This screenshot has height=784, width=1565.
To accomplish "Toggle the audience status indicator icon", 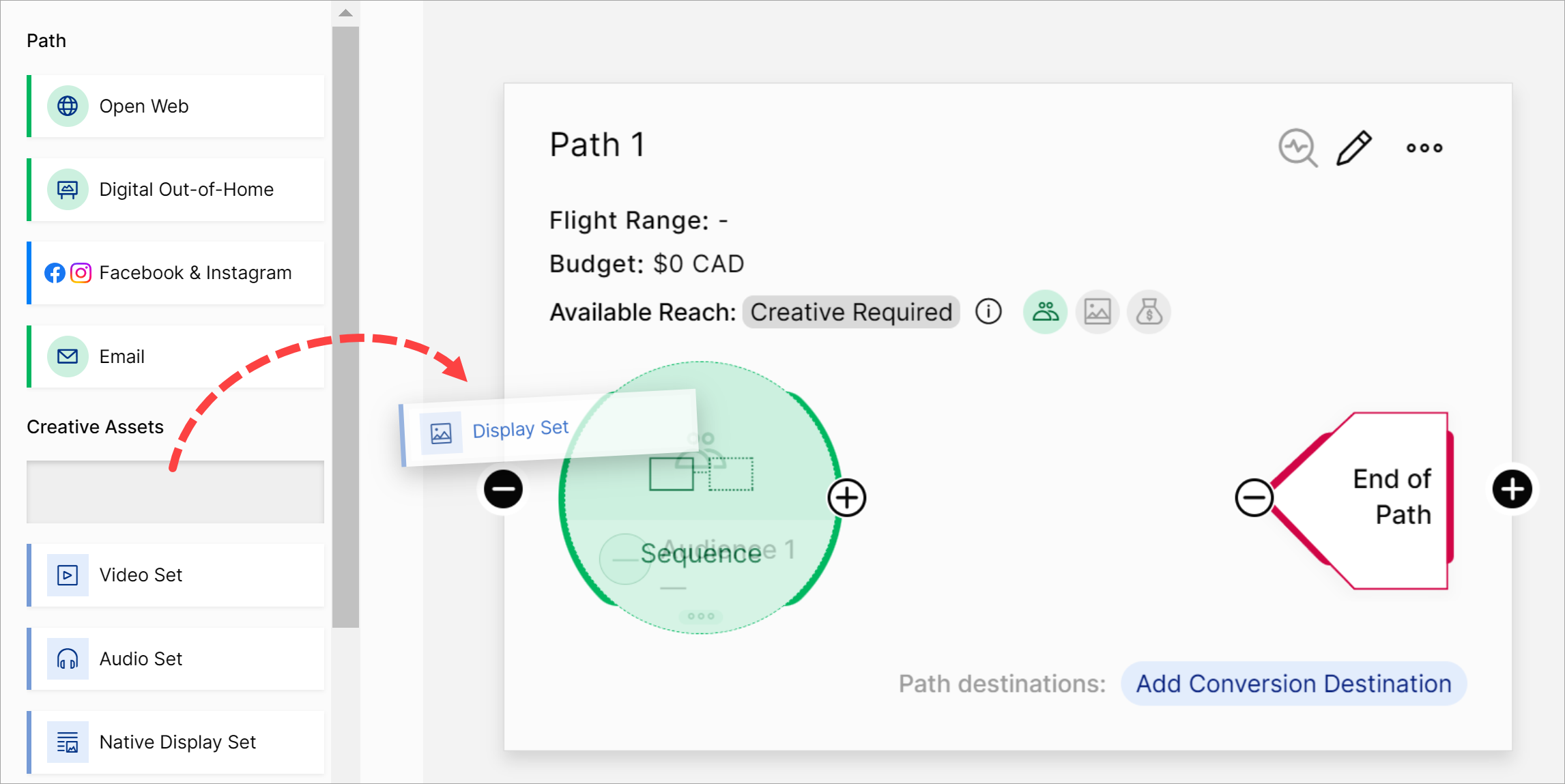I will coord(1045,312).
